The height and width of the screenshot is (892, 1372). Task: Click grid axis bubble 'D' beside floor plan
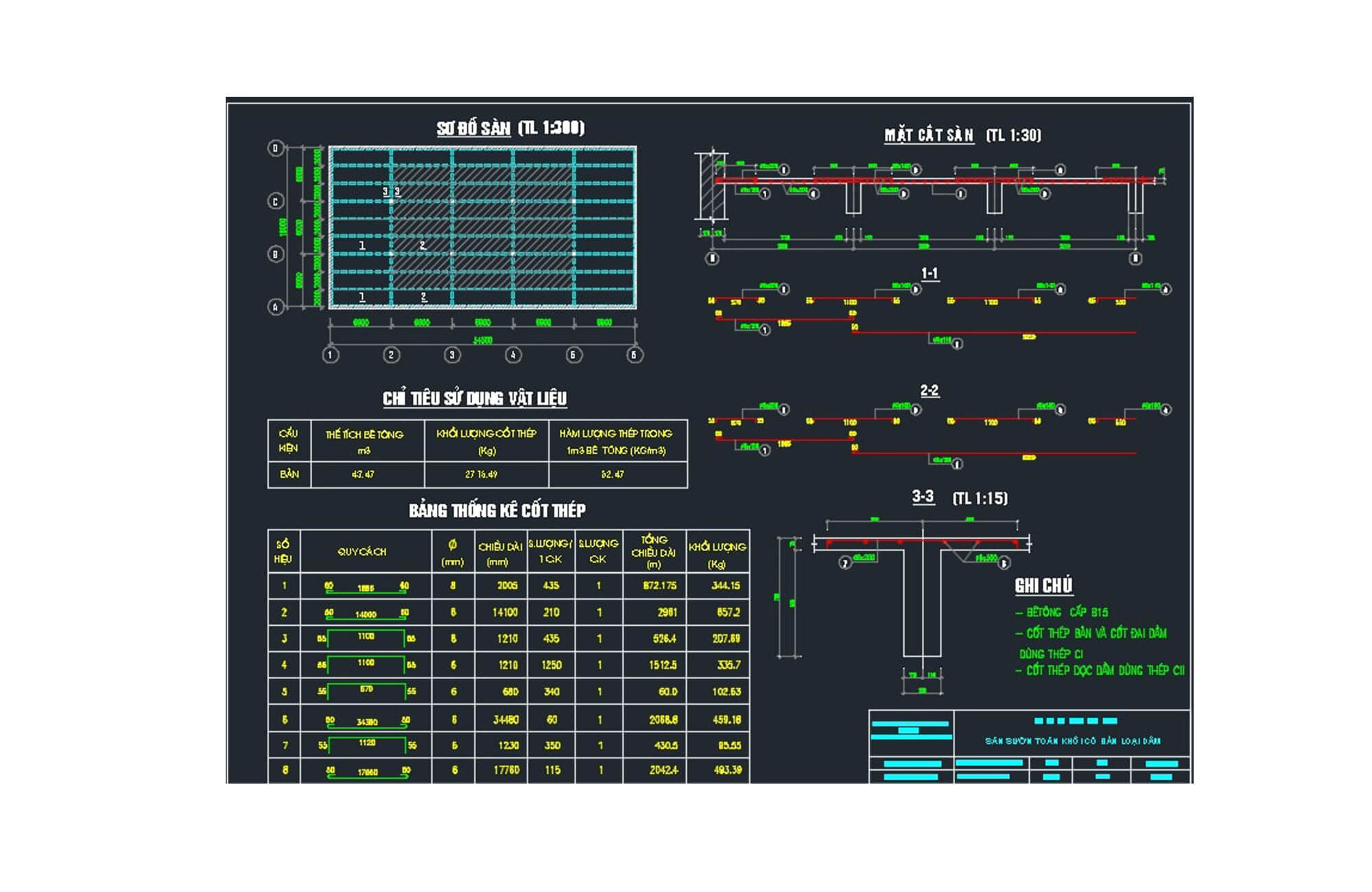[x=276, y=148]
